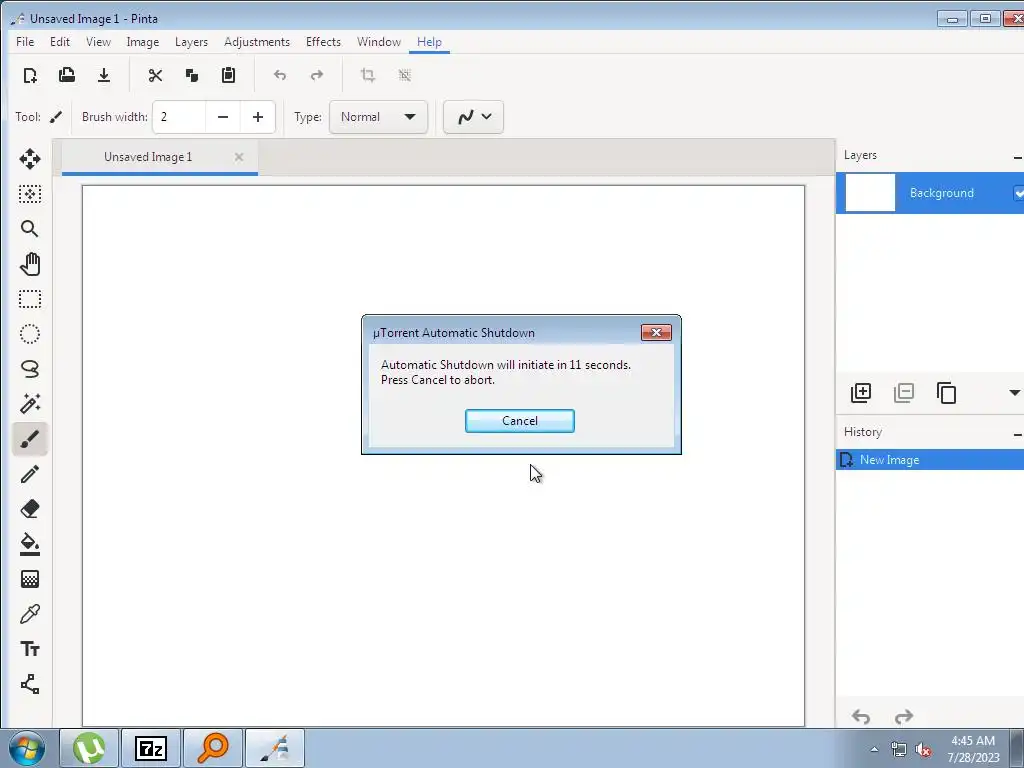The height and width of the screenshot is (768, 1024).
Task: Collapse the History panel
Action: 1018,434
